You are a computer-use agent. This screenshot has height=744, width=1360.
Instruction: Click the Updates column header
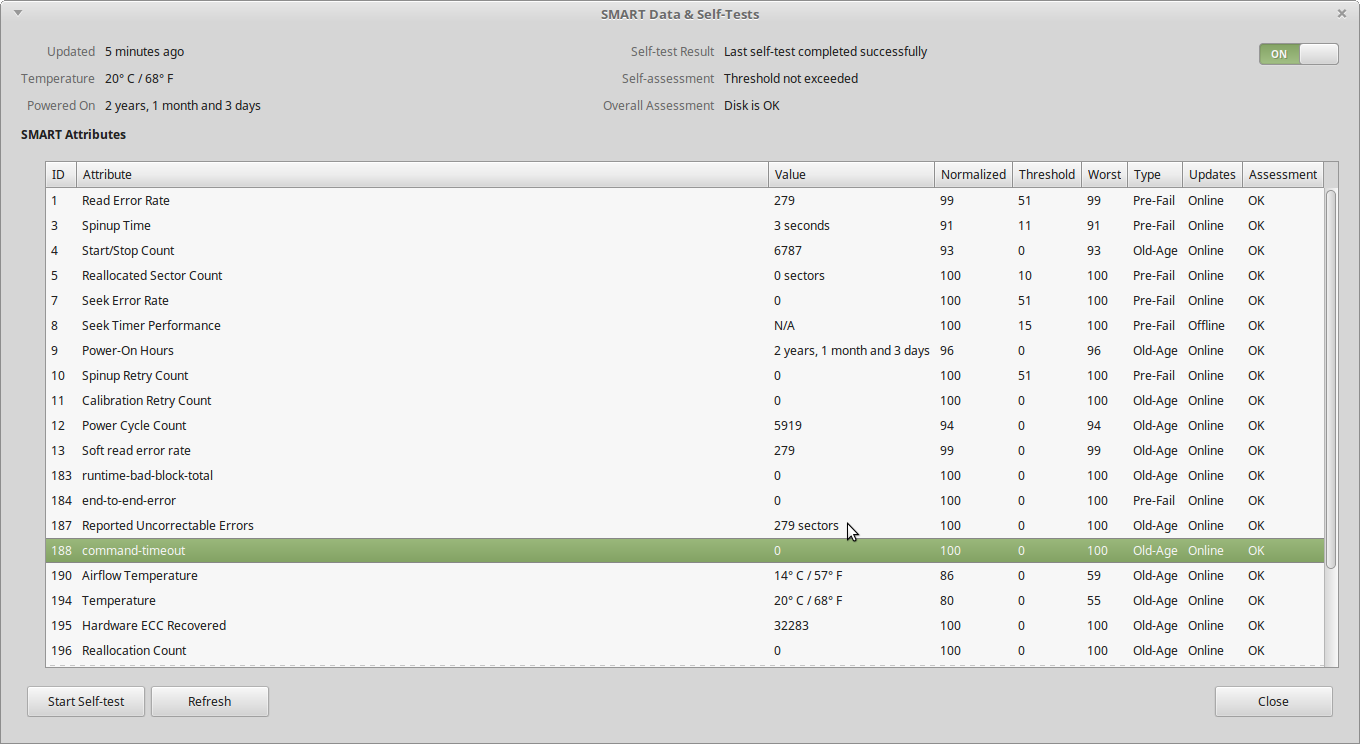(x=1212, y=174)
